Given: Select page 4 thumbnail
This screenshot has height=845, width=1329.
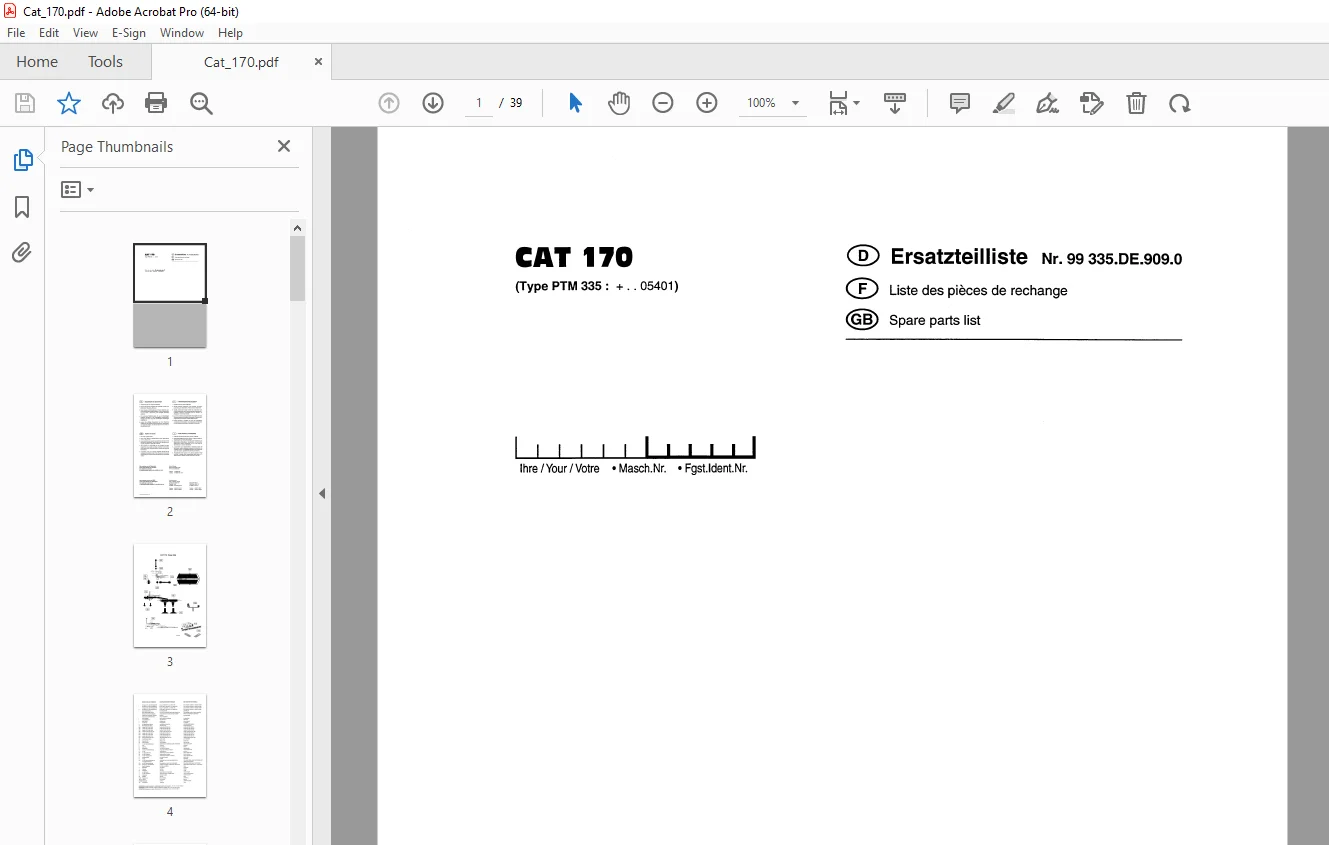Looking at the screenshot, I should (170, 746).
